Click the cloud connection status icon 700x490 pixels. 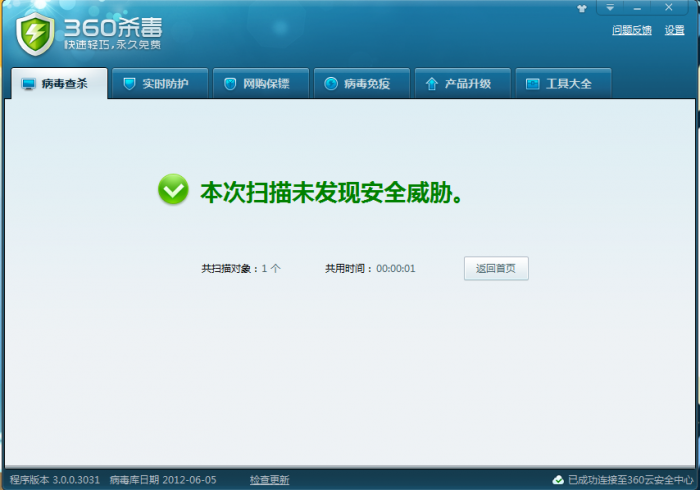point(558,480)
